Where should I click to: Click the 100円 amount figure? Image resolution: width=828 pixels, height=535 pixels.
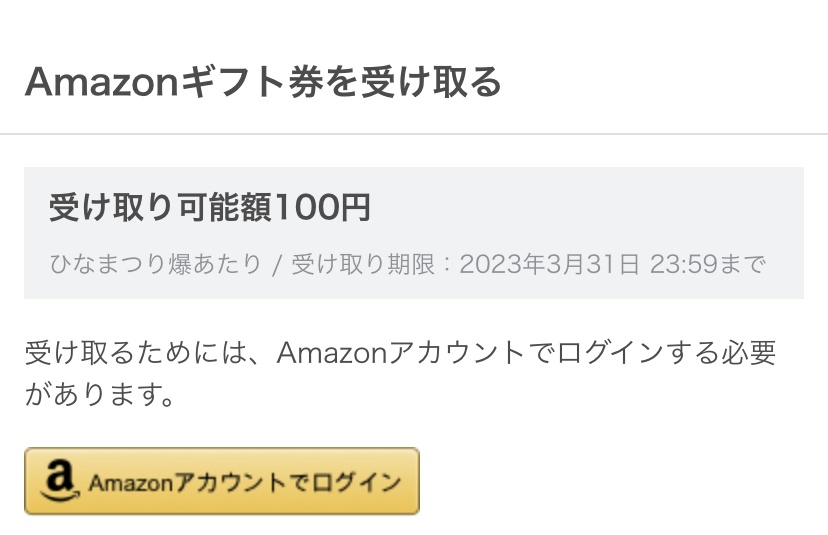pos(322,207)
